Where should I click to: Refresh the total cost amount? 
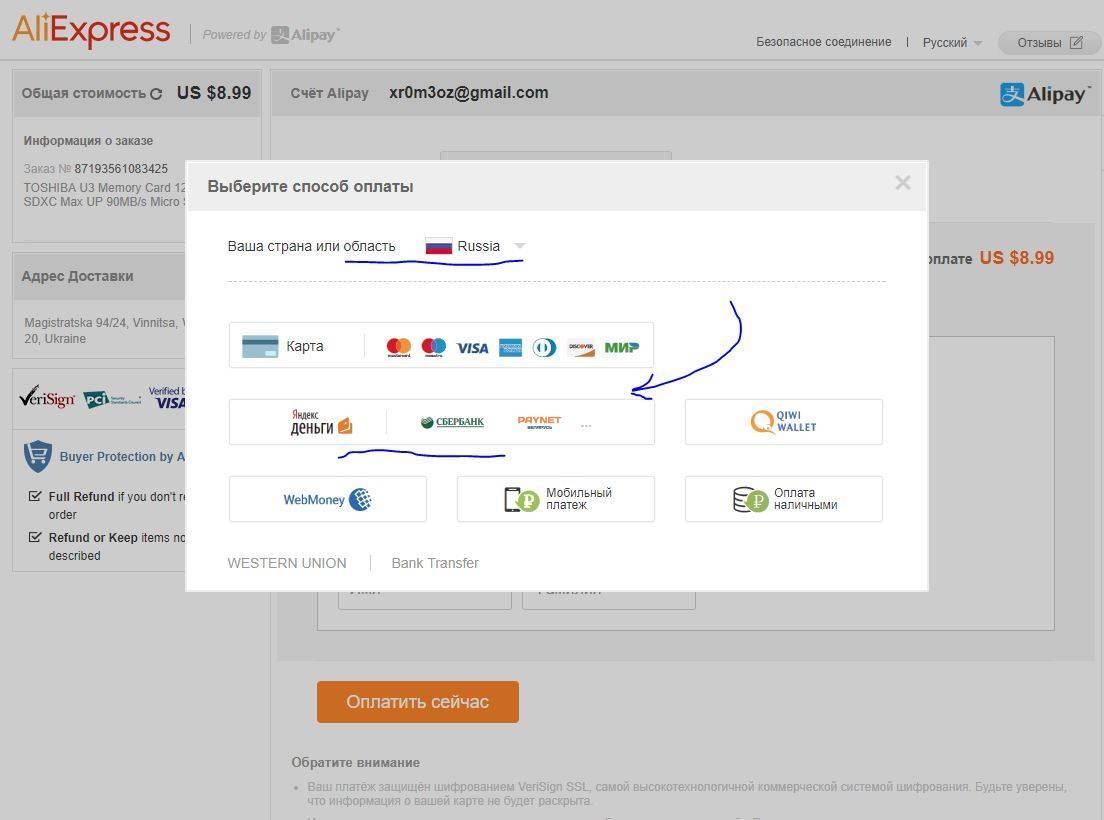point(156,94)
